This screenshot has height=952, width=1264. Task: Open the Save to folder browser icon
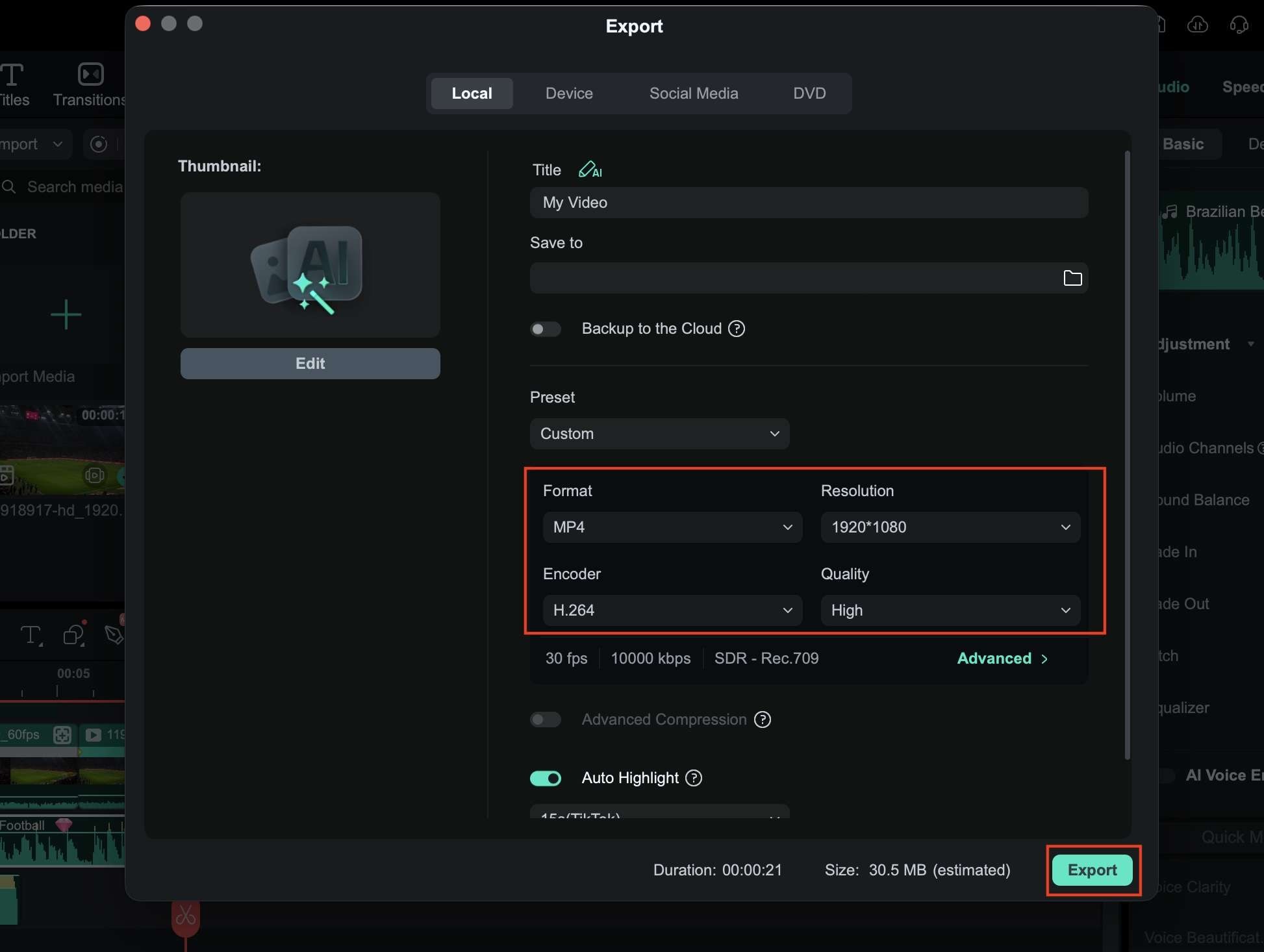click(1072, 278)
